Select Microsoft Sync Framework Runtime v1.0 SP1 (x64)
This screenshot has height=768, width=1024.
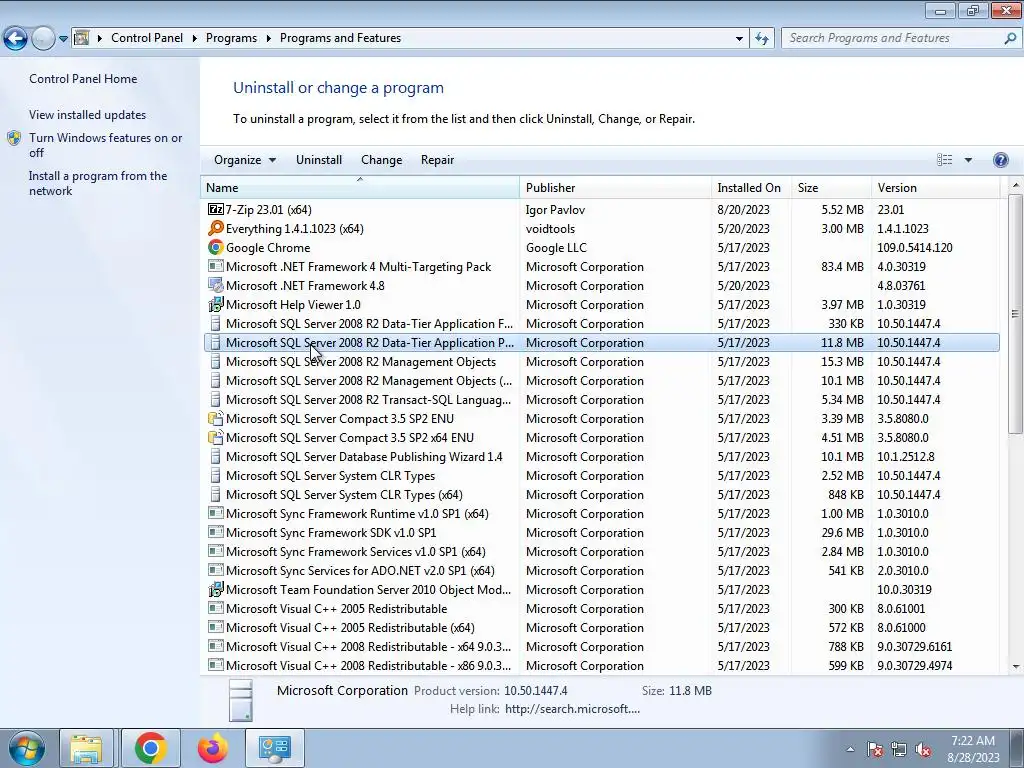pyautogui.click(x=601, y=514)
